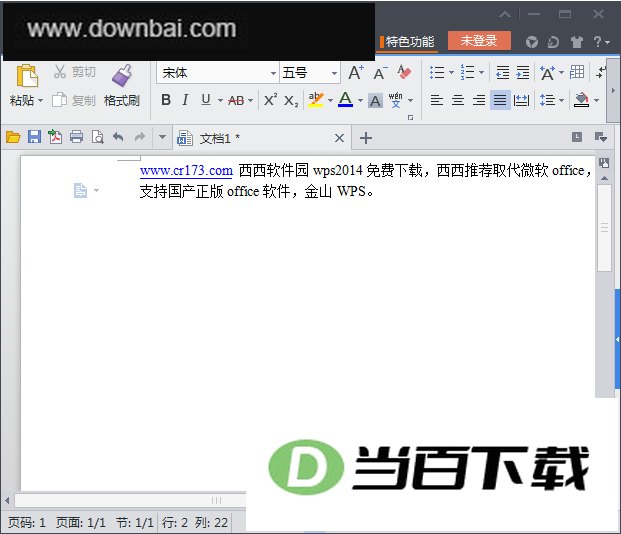Expand quick access toolbar customize arrow
Image resolution: width=621 pixels, height=534 pixels.
pyautogui.click(x=162, y=137)
